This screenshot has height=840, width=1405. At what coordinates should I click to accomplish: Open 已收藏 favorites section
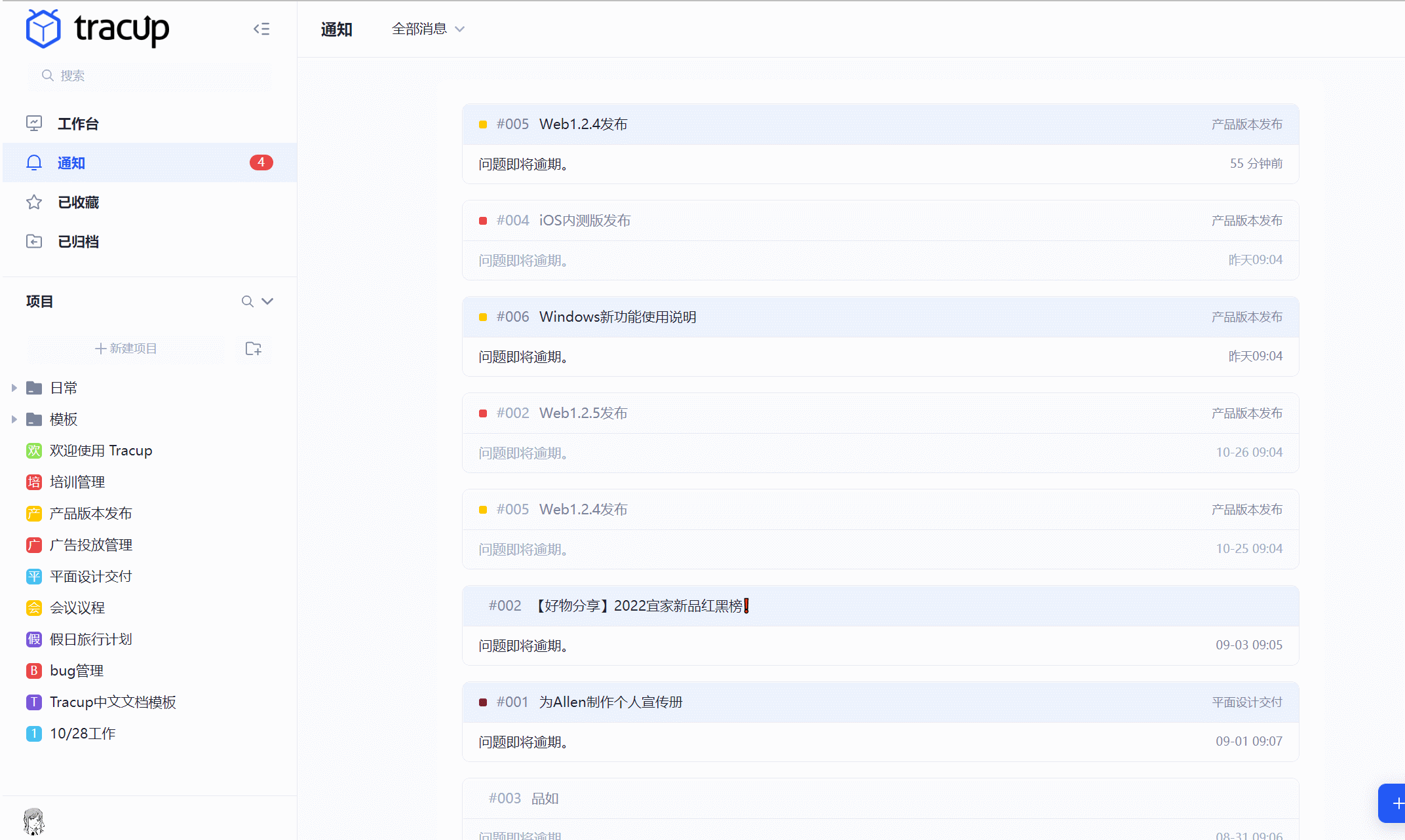point(77,202)
